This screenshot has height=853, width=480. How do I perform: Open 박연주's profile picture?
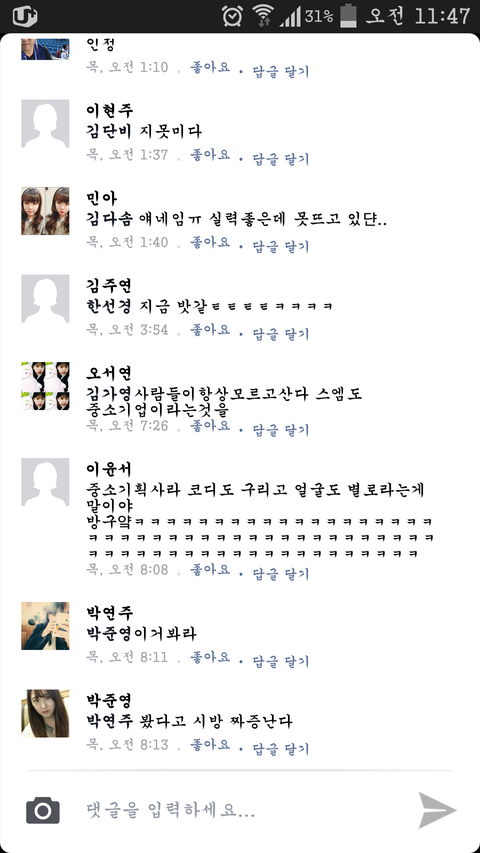click(45, 626)
